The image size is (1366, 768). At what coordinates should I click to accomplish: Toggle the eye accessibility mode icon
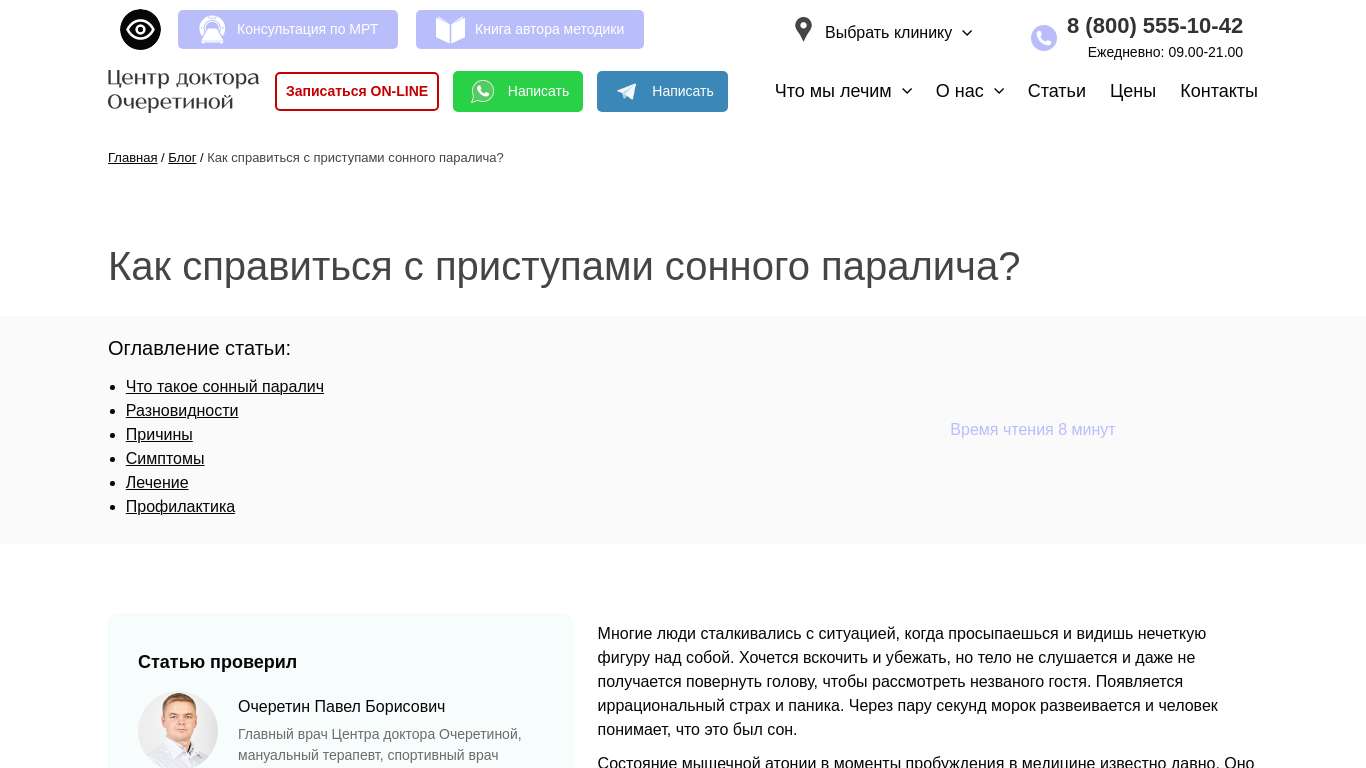coord(140,30)
